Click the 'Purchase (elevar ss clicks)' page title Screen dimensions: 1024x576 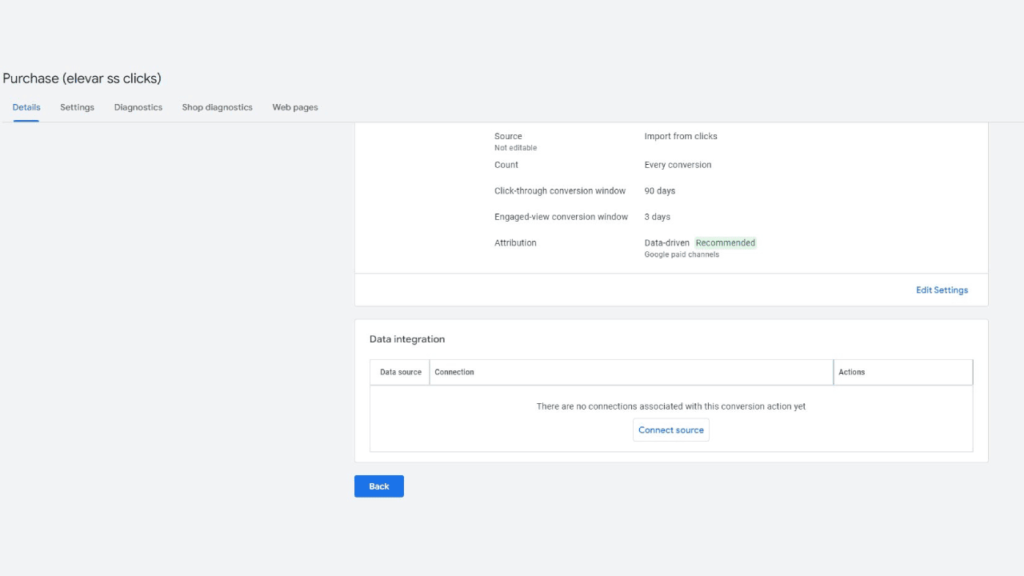pos(82,78)
